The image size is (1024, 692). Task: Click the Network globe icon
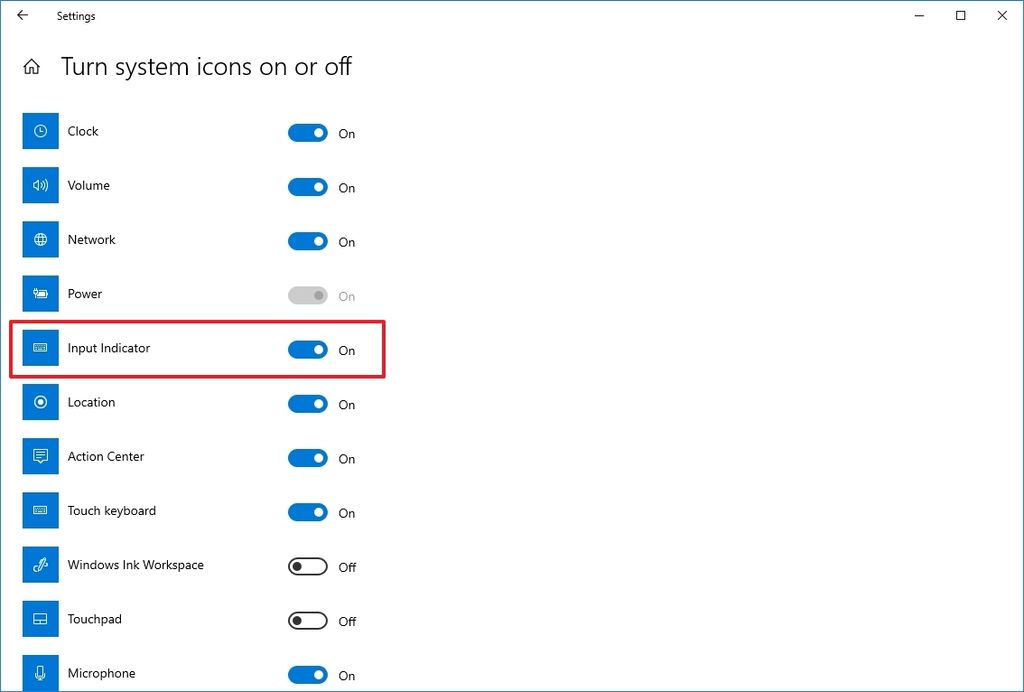[40, 239]
